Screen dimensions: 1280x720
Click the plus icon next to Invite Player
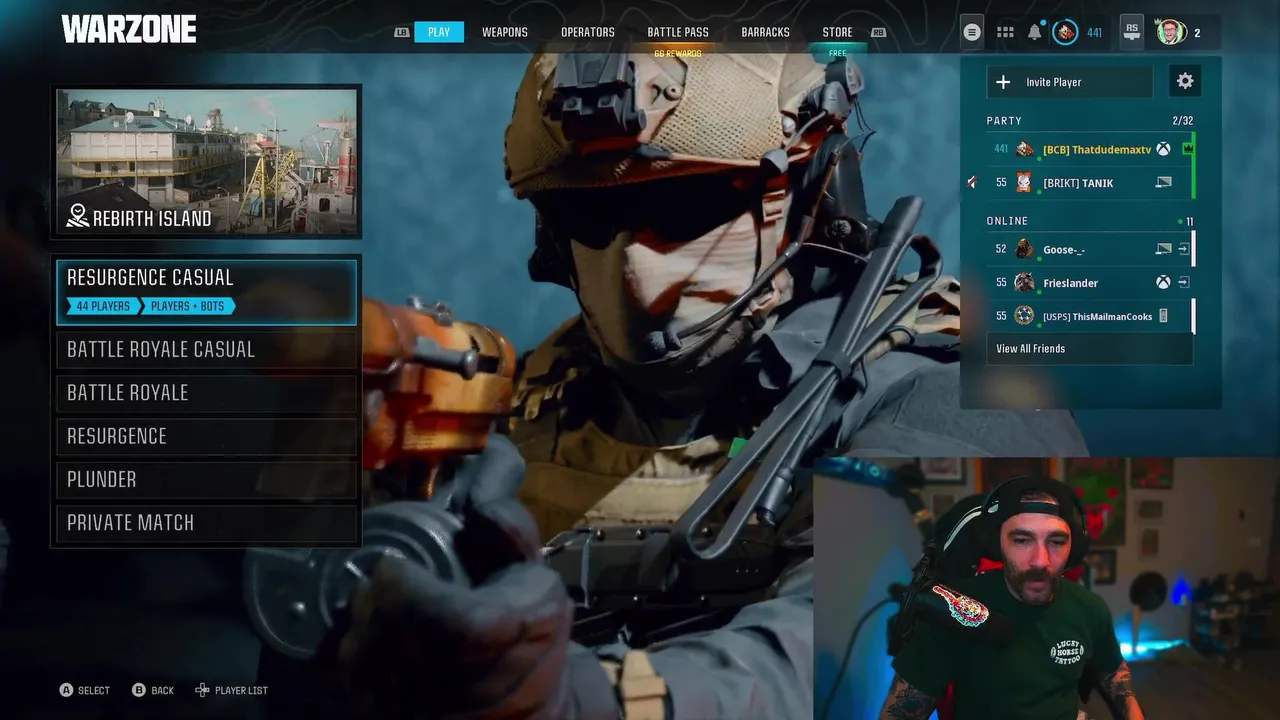pos(1003,82)
